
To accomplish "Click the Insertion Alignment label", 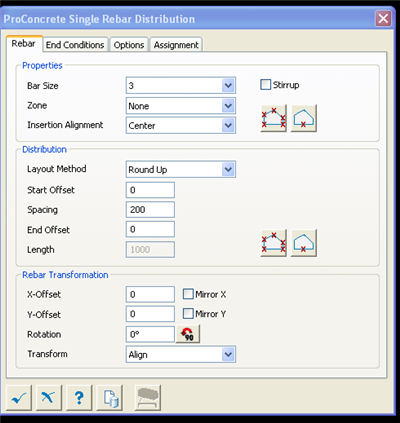I will pyautogui.click(x=65, y=125).
